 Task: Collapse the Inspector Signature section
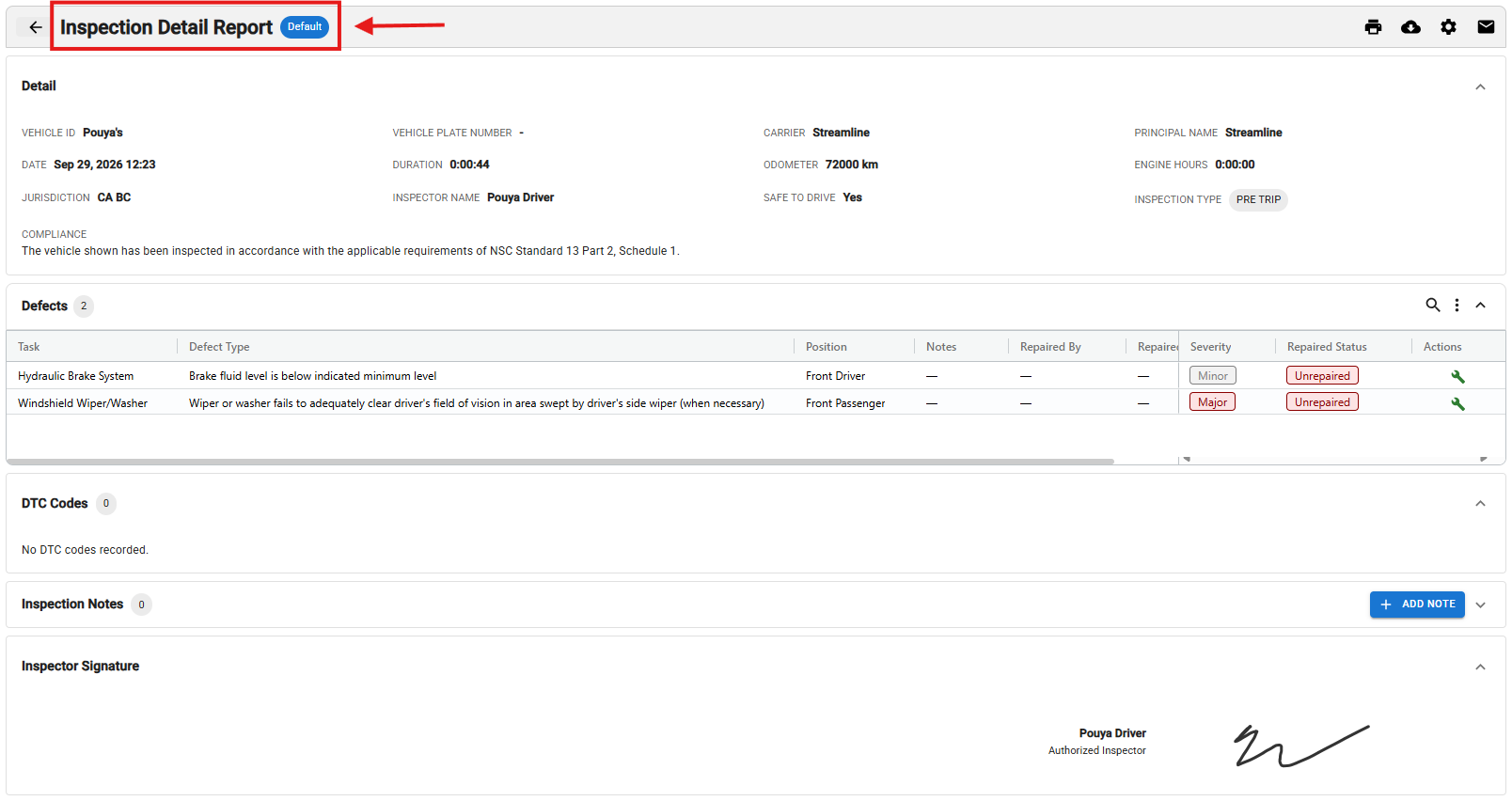(1480, 667)
